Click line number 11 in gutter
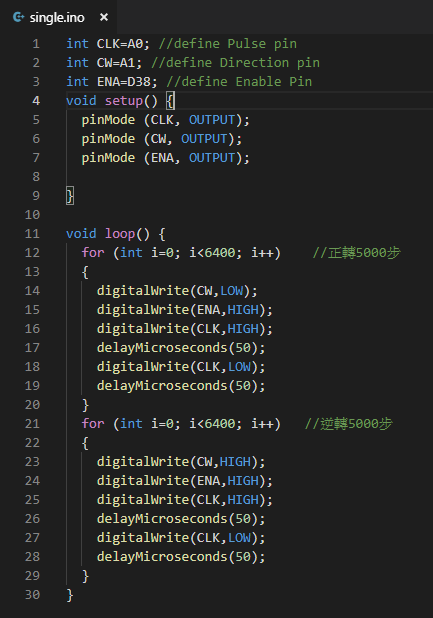433x618 pixels. point(32,234)
